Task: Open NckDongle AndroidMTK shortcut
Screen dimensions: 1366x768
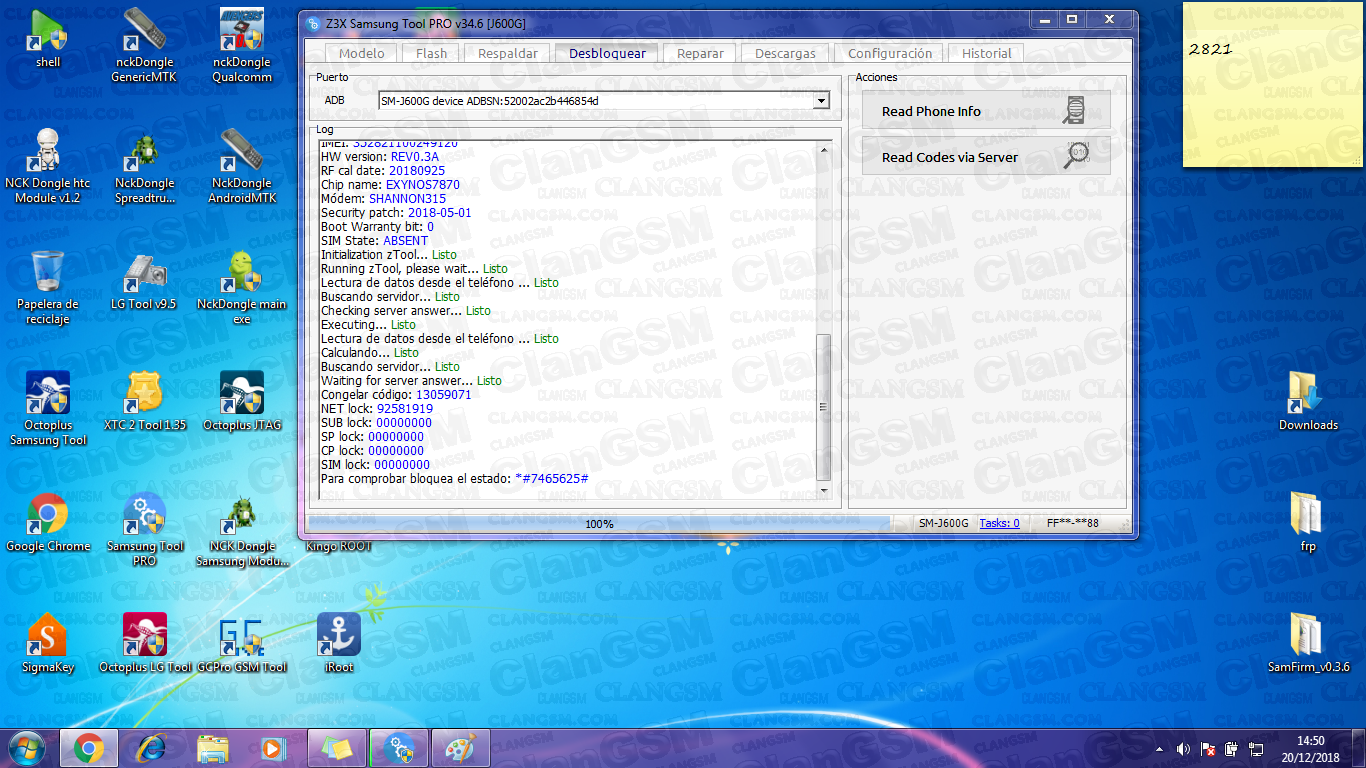Action: (x=242, y=166)
